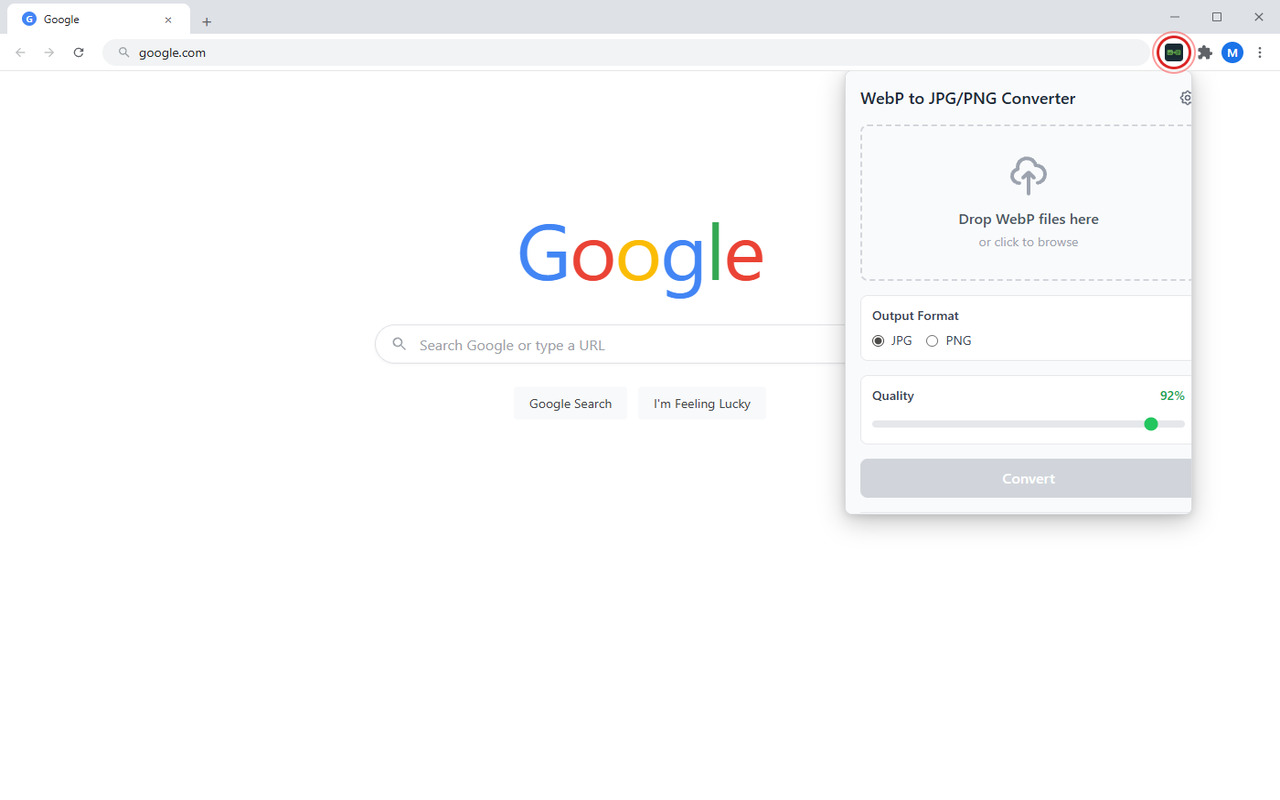The width and height of the screenshot is (1280, 800).
Task: Open the Chrome profile avatar M
Action: pyautogui.click(x=1232, y=52)
